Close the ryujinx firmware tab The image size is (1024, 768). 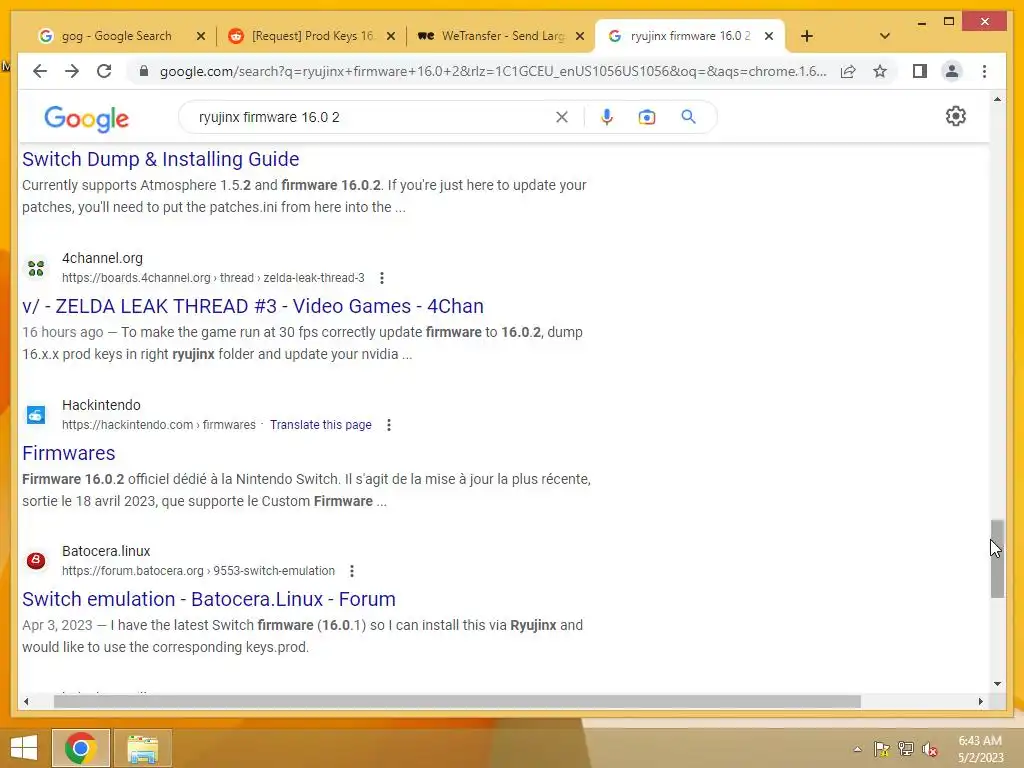click(x=769, y=36)
